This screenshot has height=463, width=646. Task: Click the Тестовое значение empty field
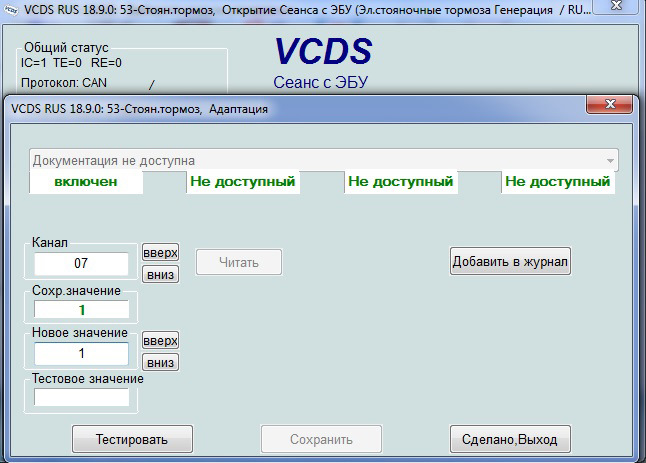click(x=81, y=397)
